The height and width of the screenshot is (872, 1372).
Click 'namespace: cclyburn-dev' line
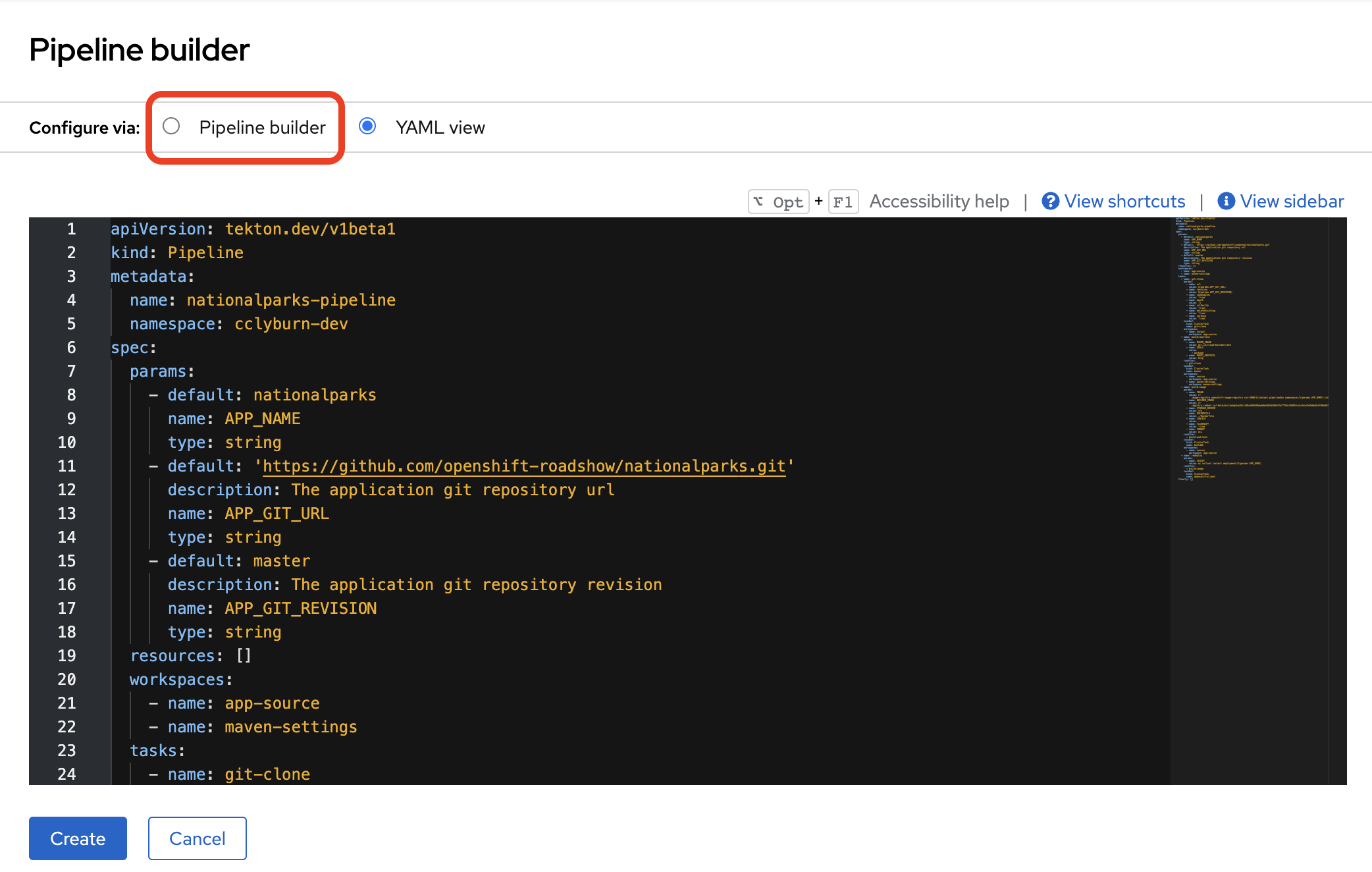(239, 324)
